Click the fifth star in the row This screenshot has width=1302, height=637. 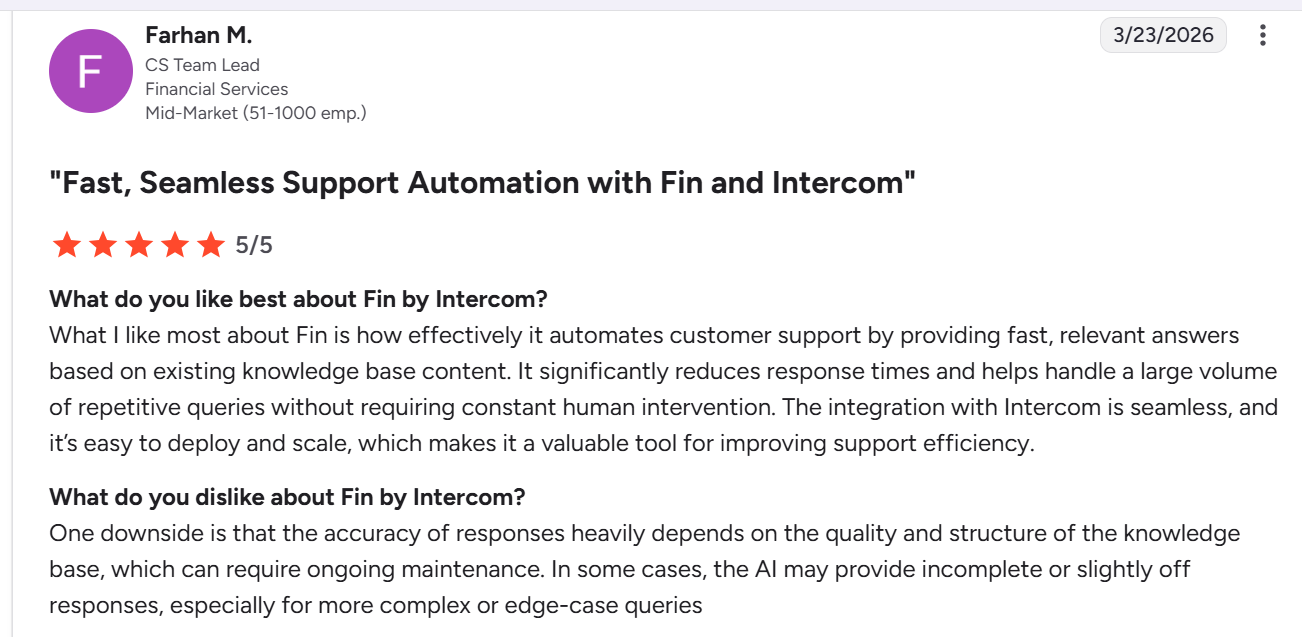point(211,243)
